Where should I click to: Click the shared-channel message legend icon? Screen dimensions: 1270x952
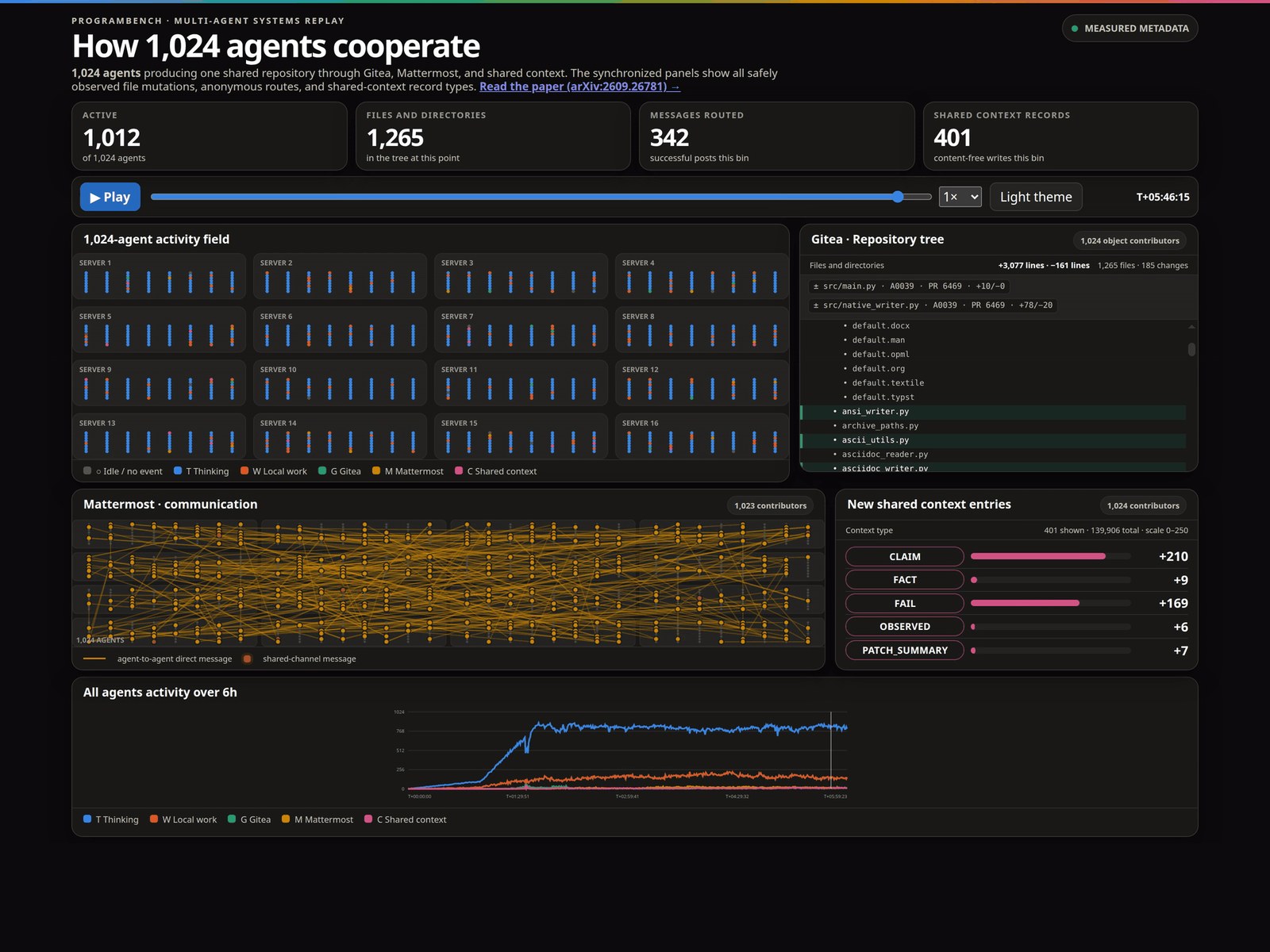[x=248, y=658]
